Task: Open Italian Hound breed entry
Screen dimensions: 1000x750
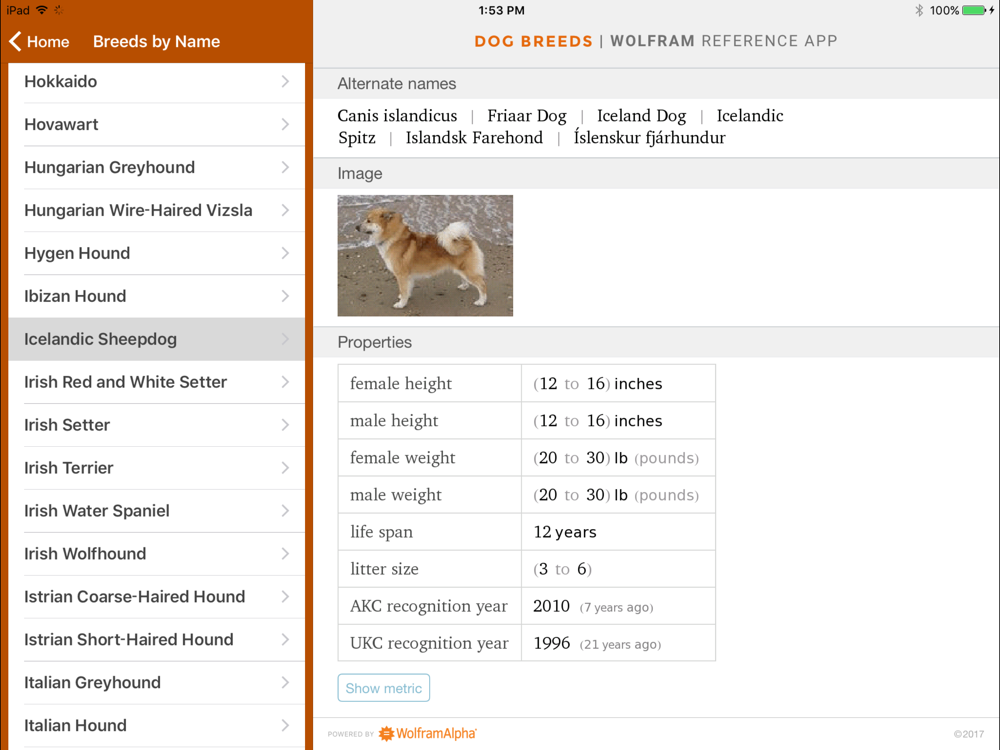Action: coord(157,725)
